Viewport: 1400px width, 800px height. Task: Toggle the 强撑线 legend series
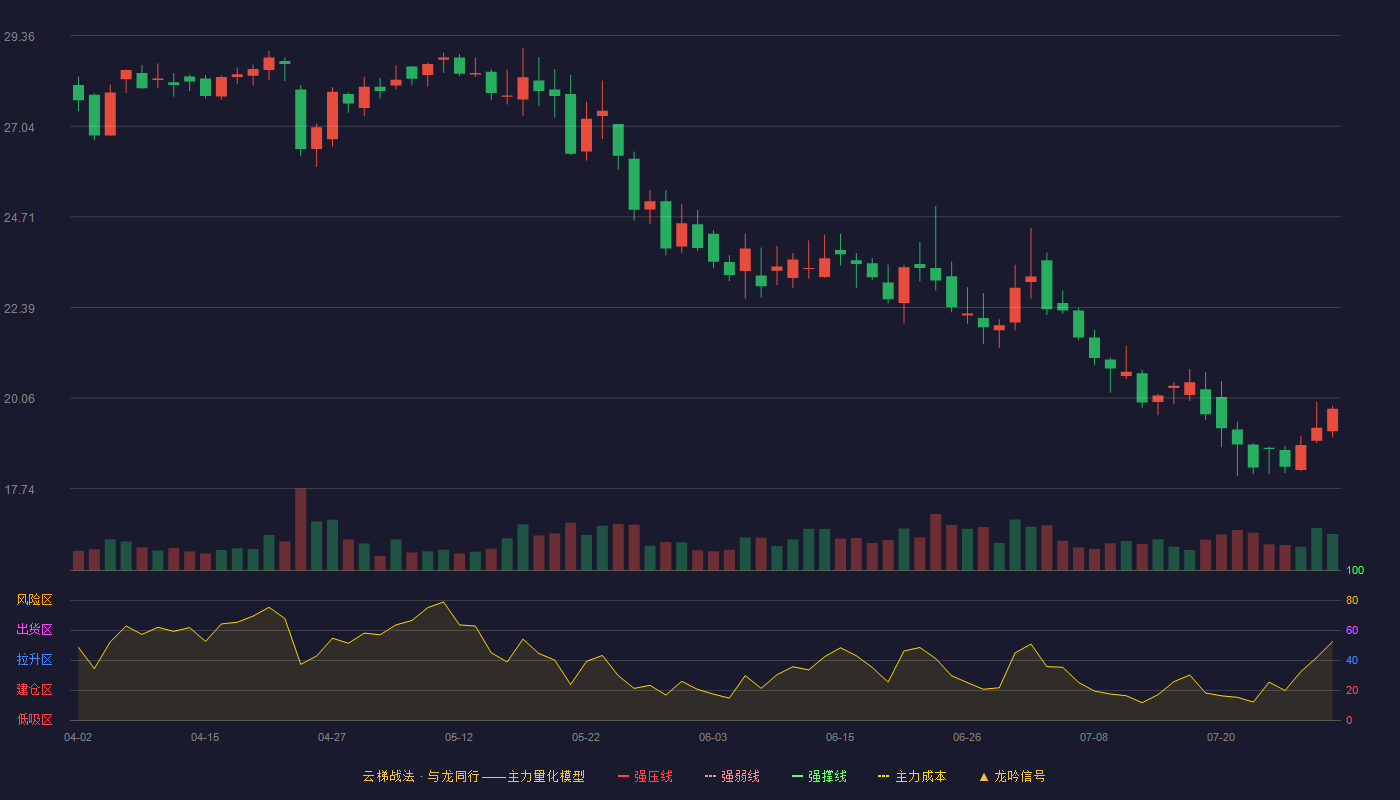[x=819, y=776]
